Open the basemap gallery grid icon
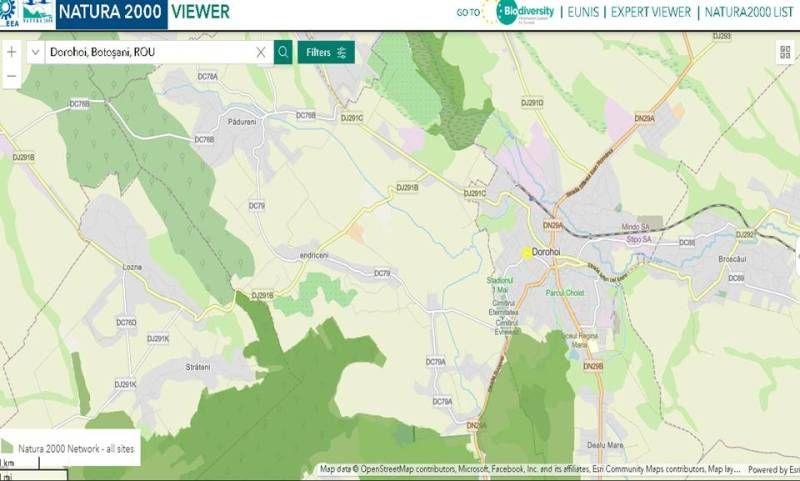This screenshot has height=481, width=800. 787,52
